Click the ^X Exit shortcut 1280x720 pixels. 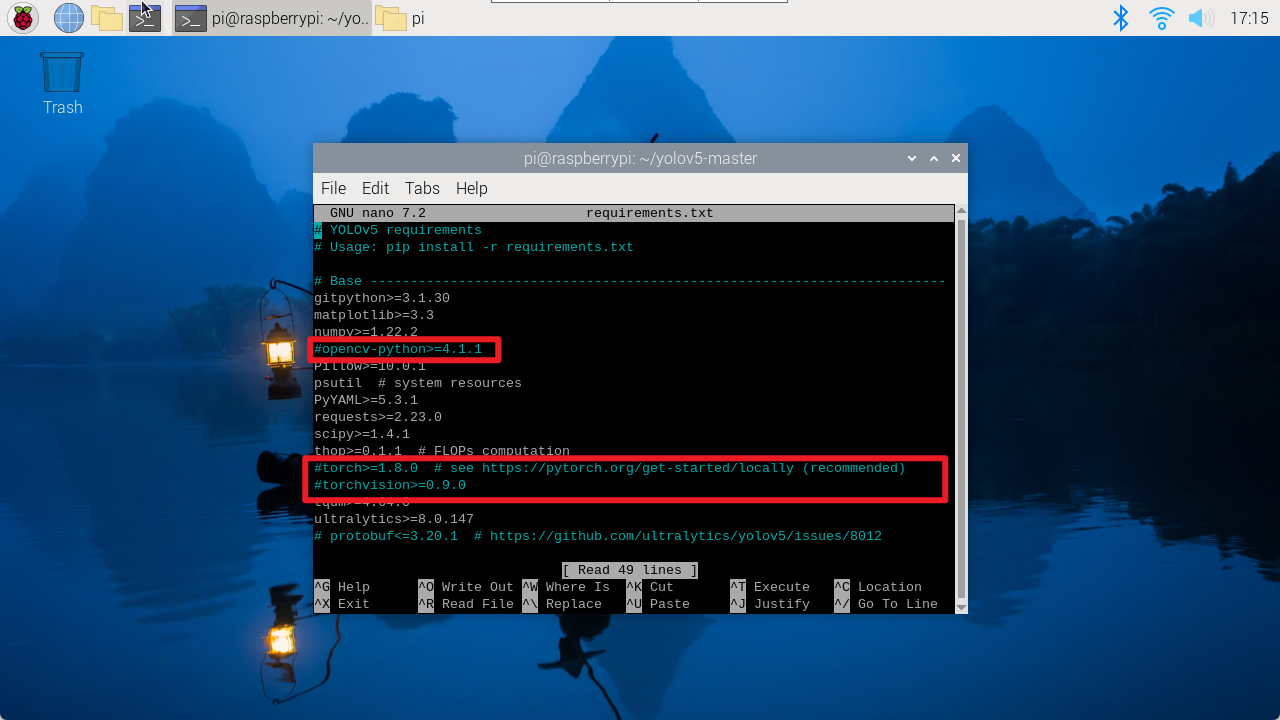(342, 604)
